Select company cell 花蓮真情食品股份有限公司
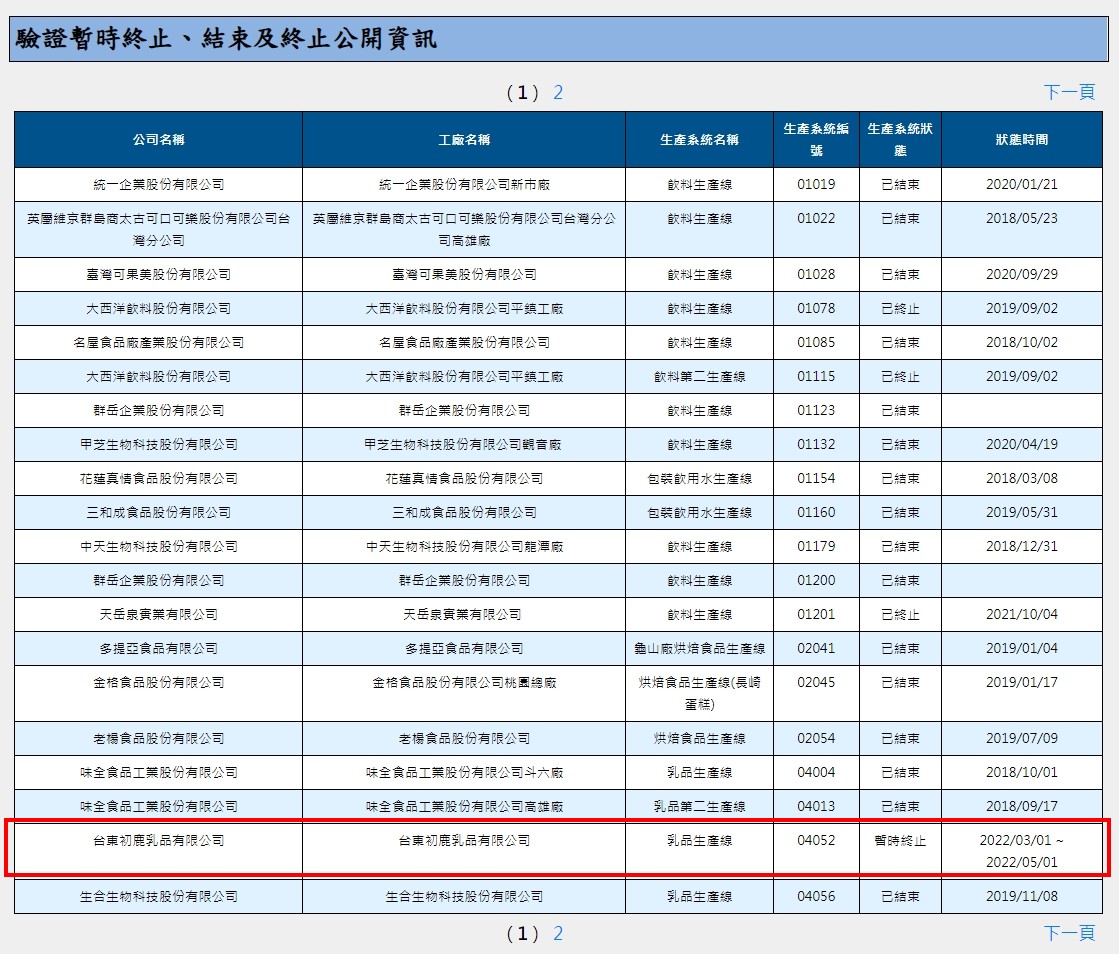This screenshot has width=1119, height=954. coord(158,479)
